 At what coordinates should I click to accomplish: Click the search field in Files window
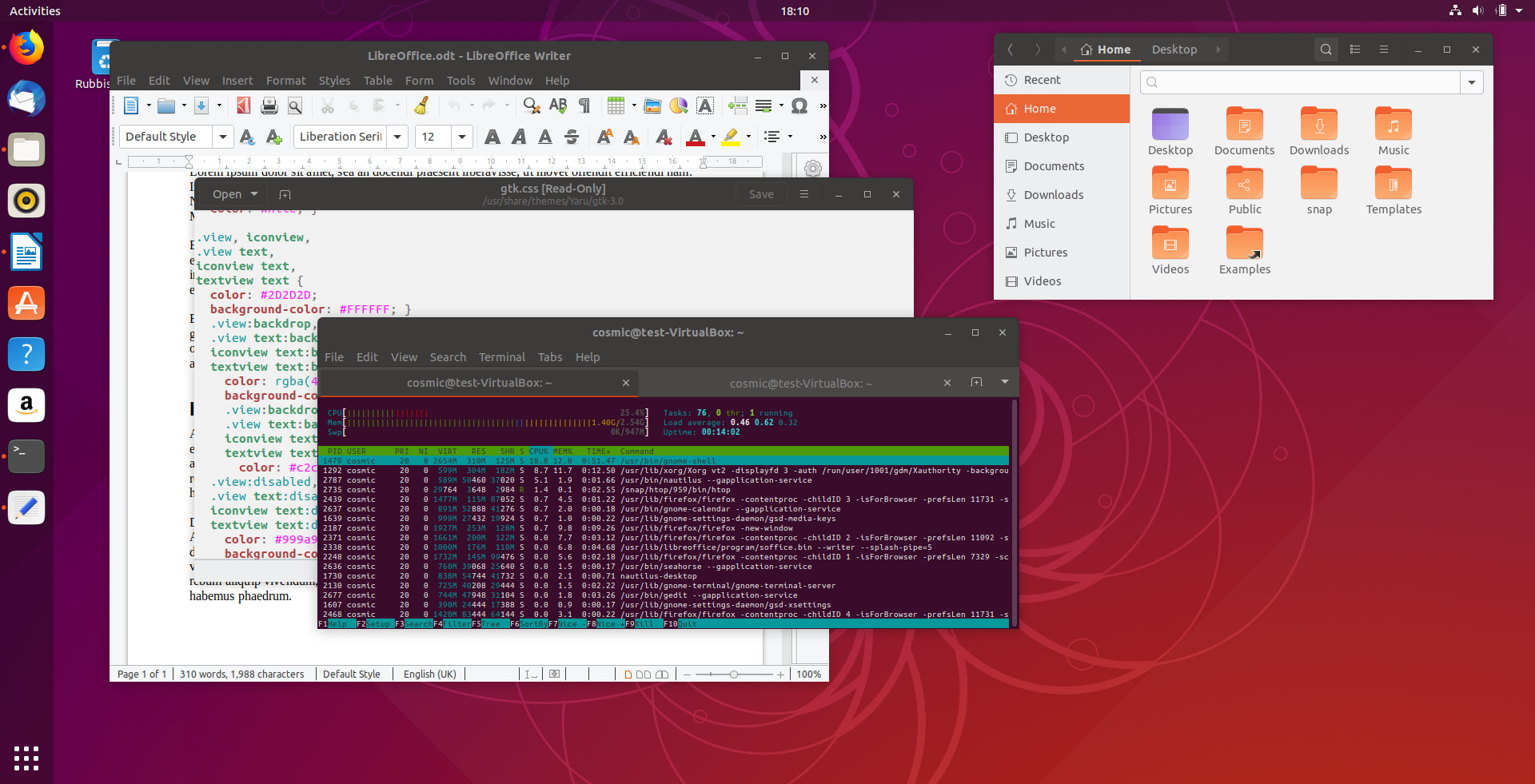pyautogui.click(x=1301, y=82)
